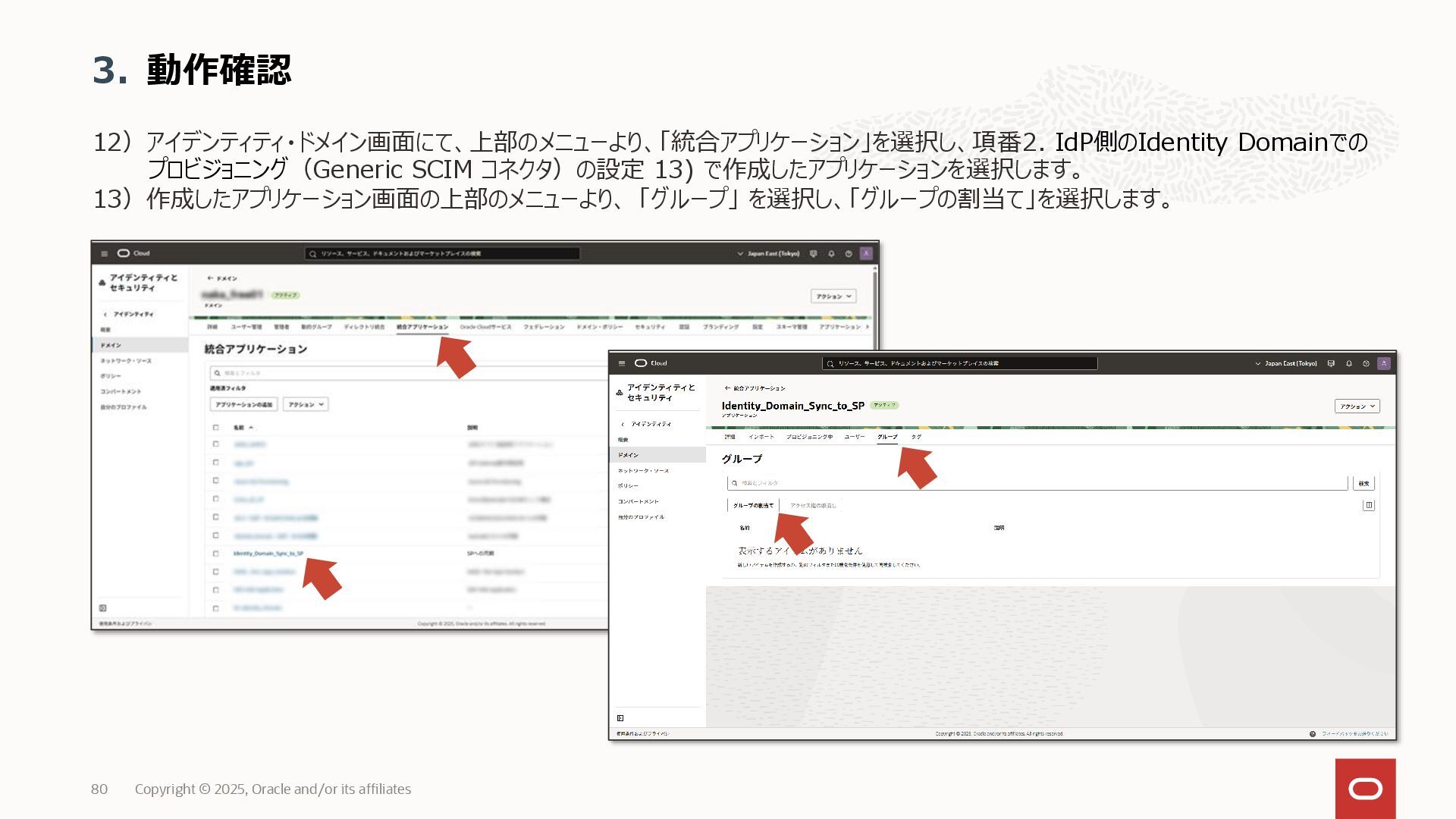The height and width of the screenshot is (819, 1456).
Task: Open help icon in the application window header
Action: tap(1367, 364)
